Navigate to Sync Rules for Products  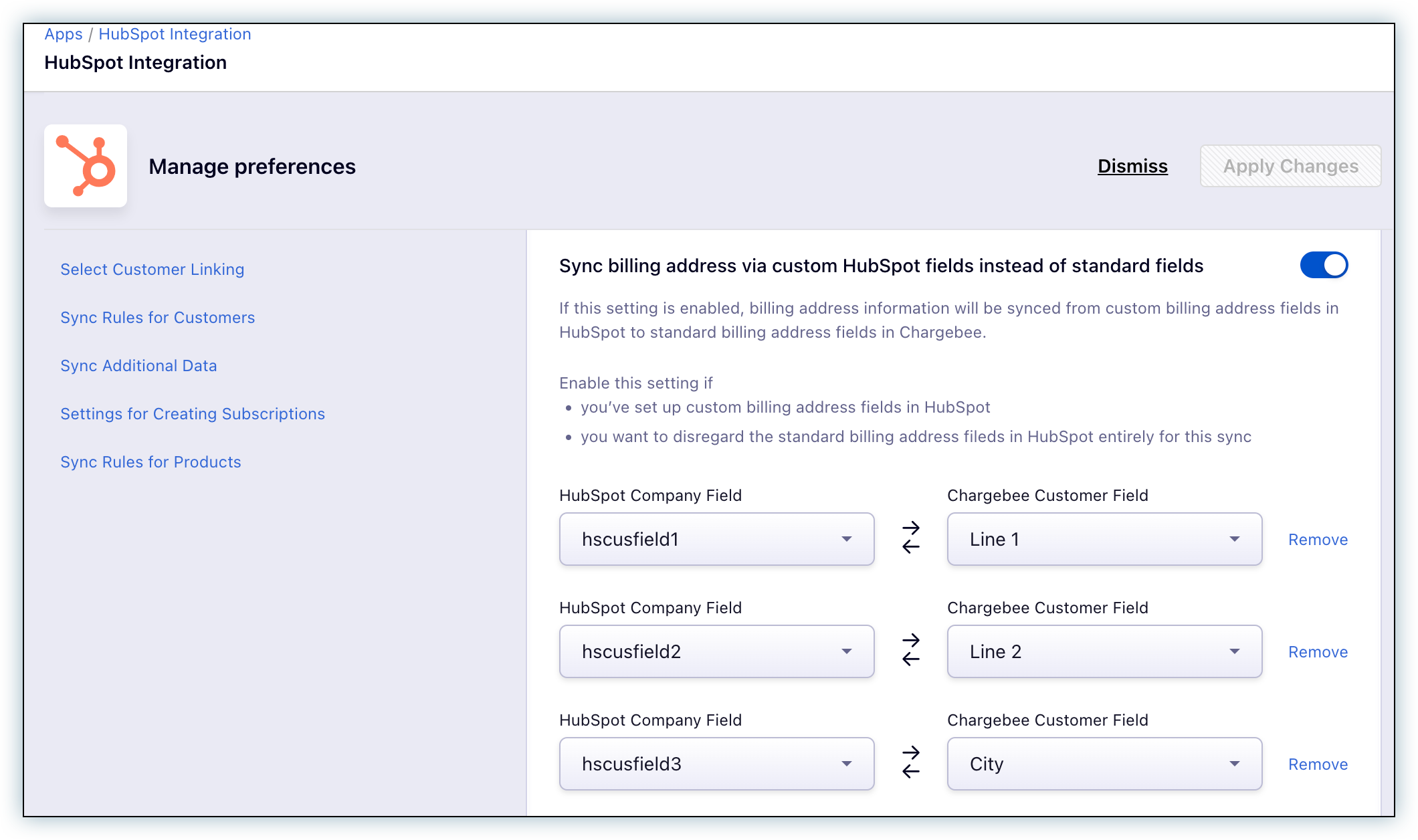pos(151,462)
